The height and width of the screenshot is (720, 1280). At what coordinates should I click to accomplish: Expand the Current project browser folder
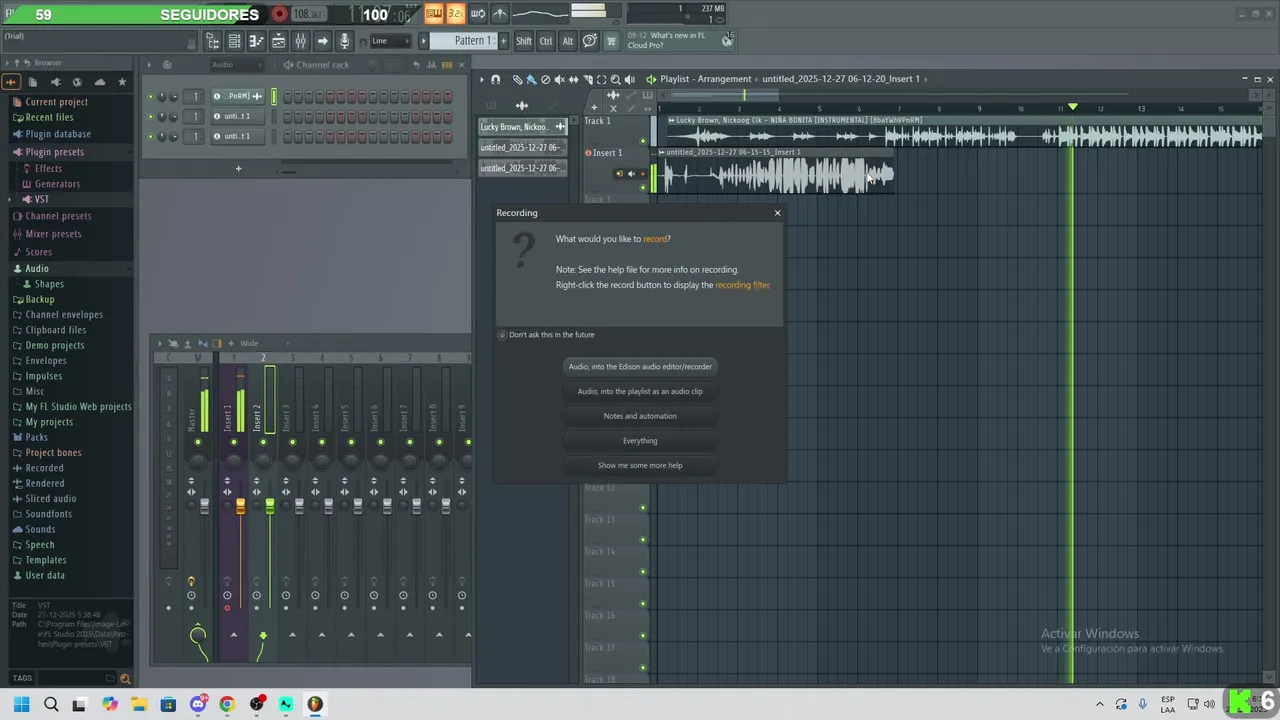pyautogui.click(x=56, y=102)
